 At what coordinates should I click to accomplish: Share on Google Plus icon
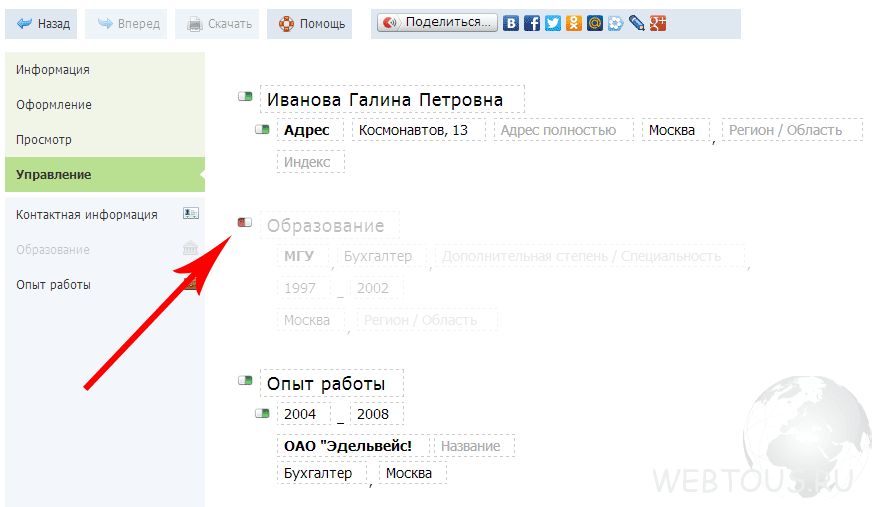coord(658,23)
